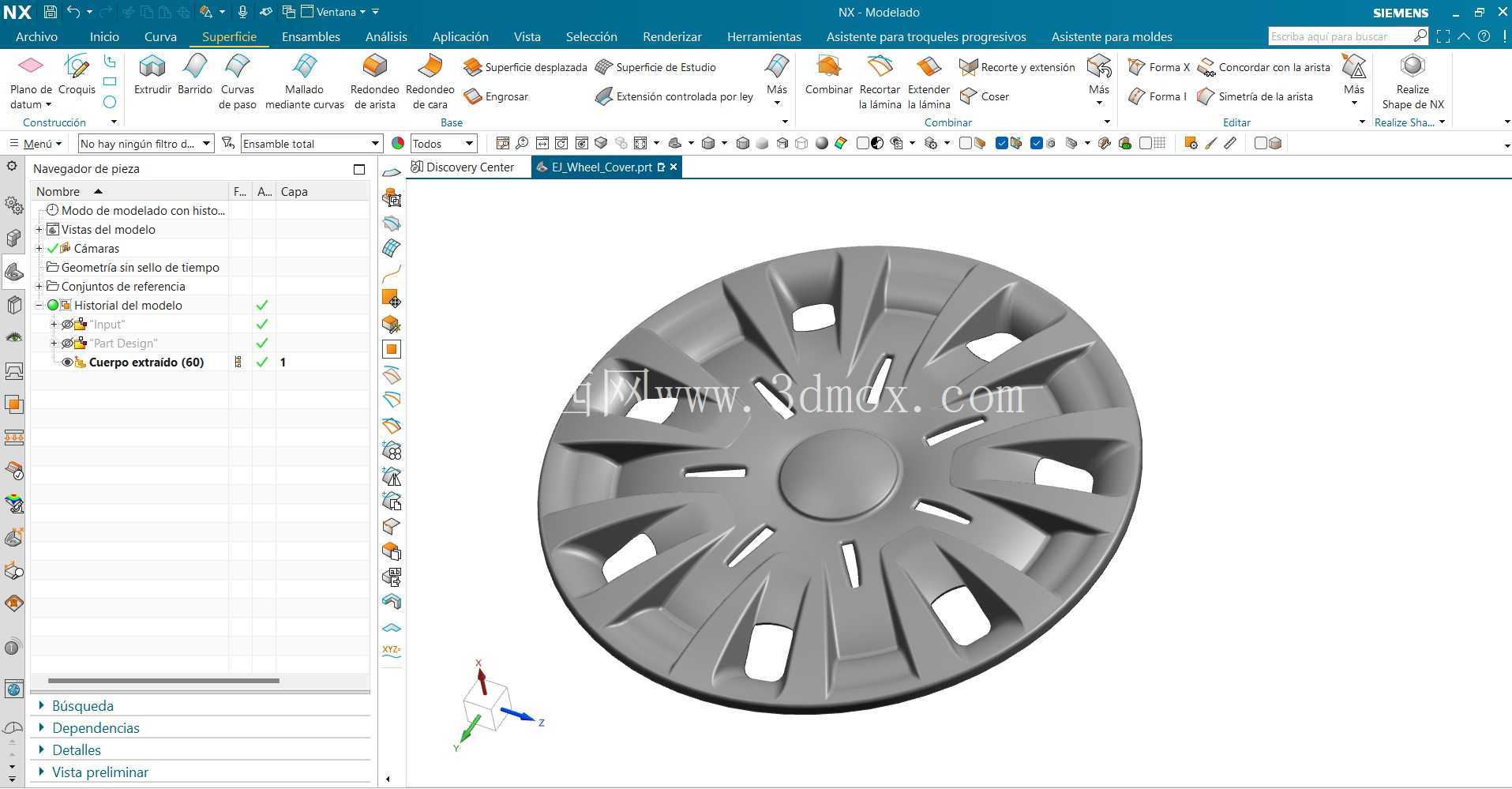Toggle the last checkbox beside the cube icon
This screenshot has width=1512, height=789.
(x=1260, y=143)
